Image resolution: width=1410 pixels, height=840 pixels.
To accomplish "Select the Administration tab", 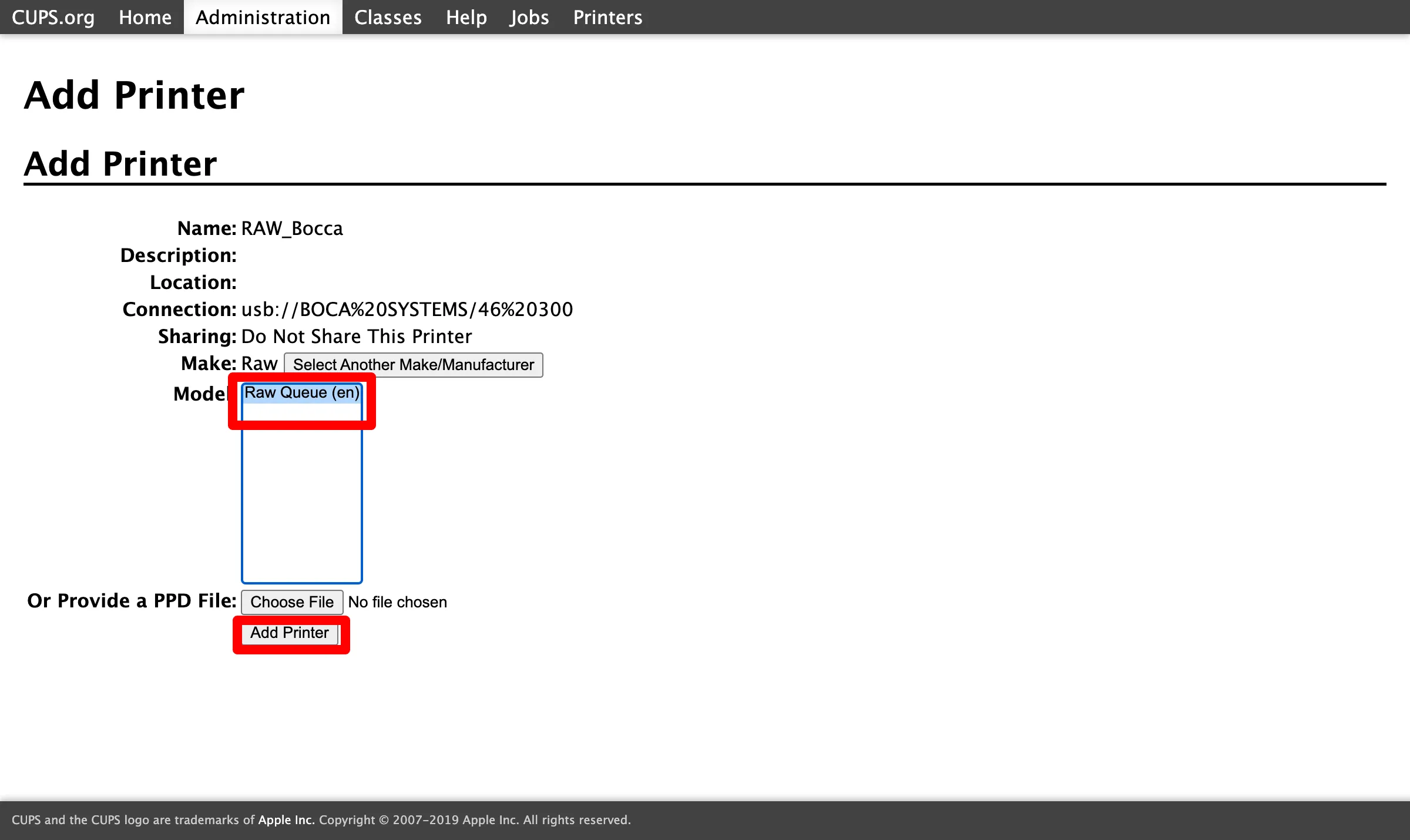I will [x=263, y=17].
